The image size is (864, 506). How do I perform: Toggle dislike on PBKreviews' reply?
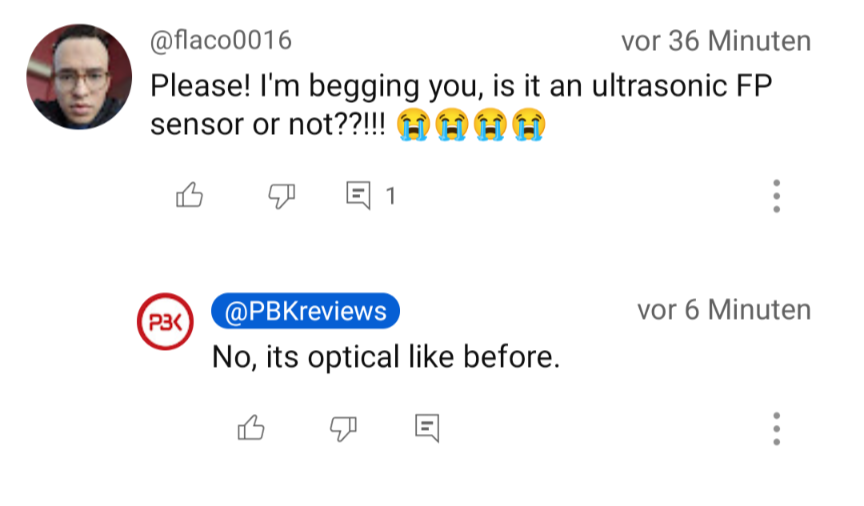[x=343, y=428]
